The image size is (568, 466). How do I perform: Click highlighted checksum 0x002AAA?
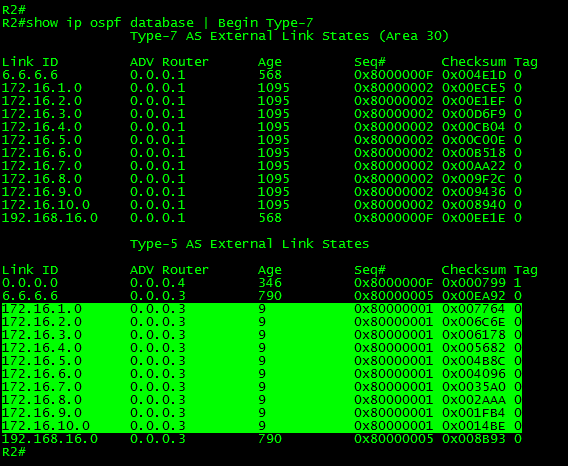point(473,400)
